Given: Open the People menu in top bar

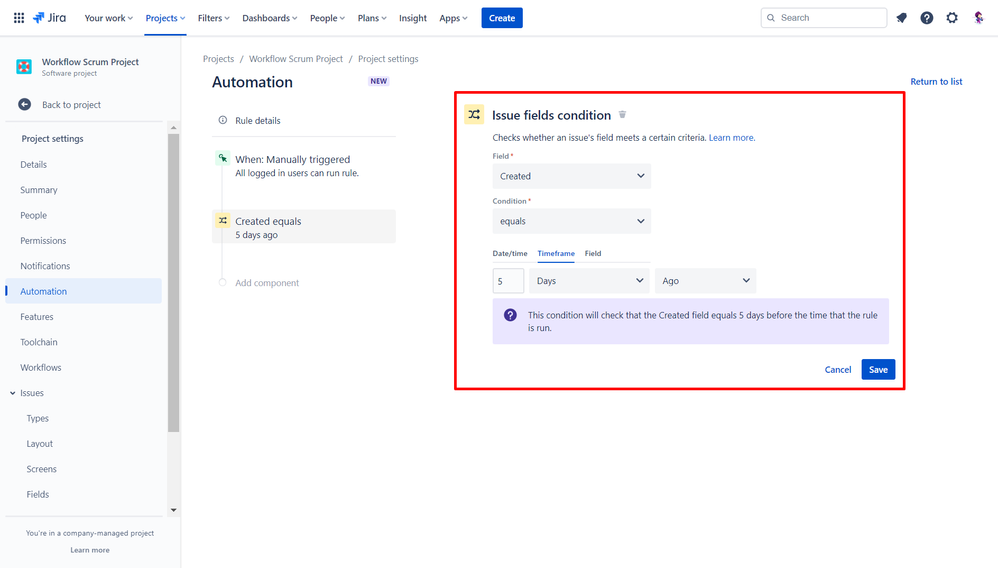Looking at the screenshot, I should point(327,18).
